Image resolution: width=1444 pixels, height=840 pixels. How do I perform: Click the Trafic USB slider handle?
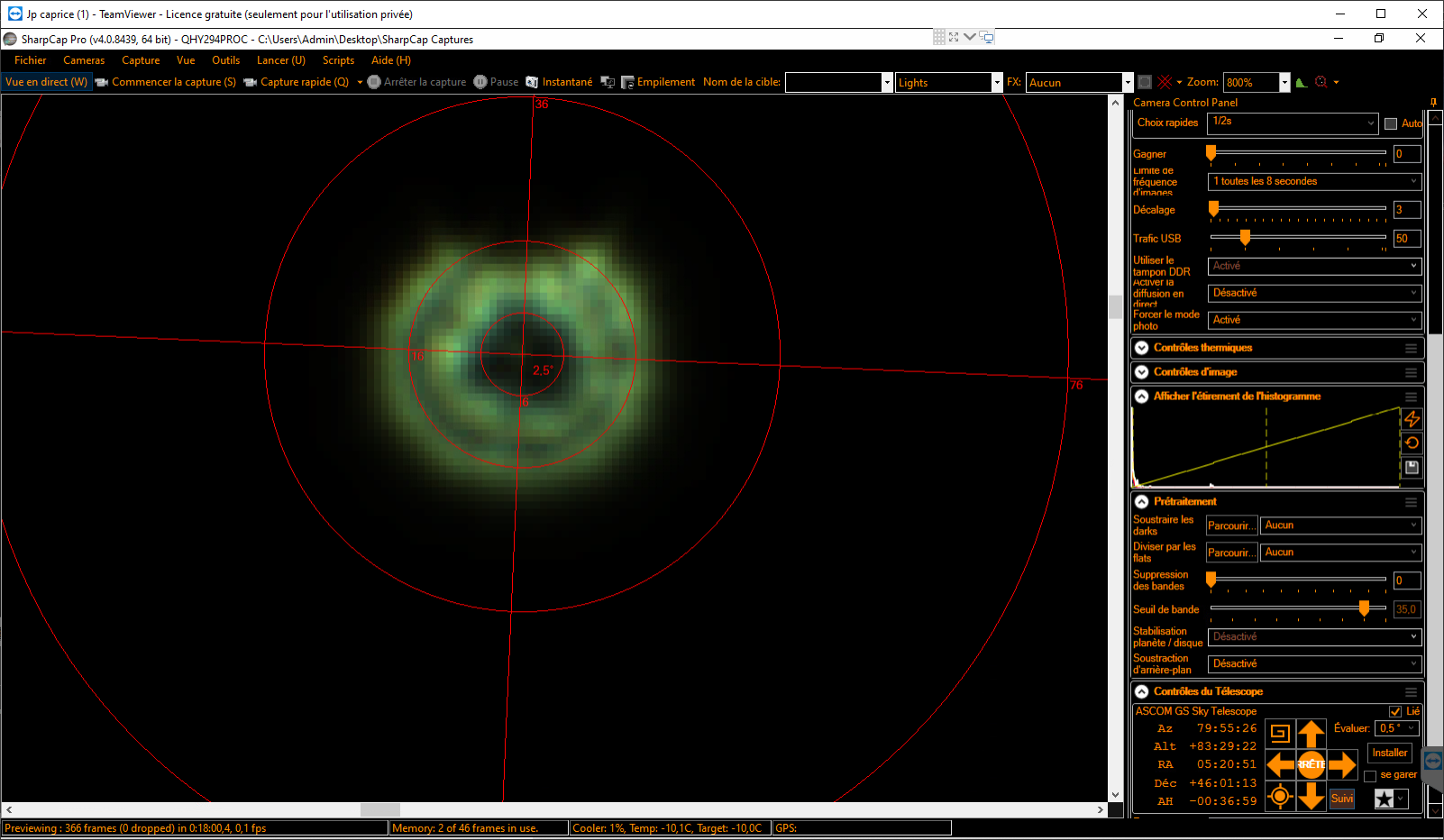click(1245, 237)
